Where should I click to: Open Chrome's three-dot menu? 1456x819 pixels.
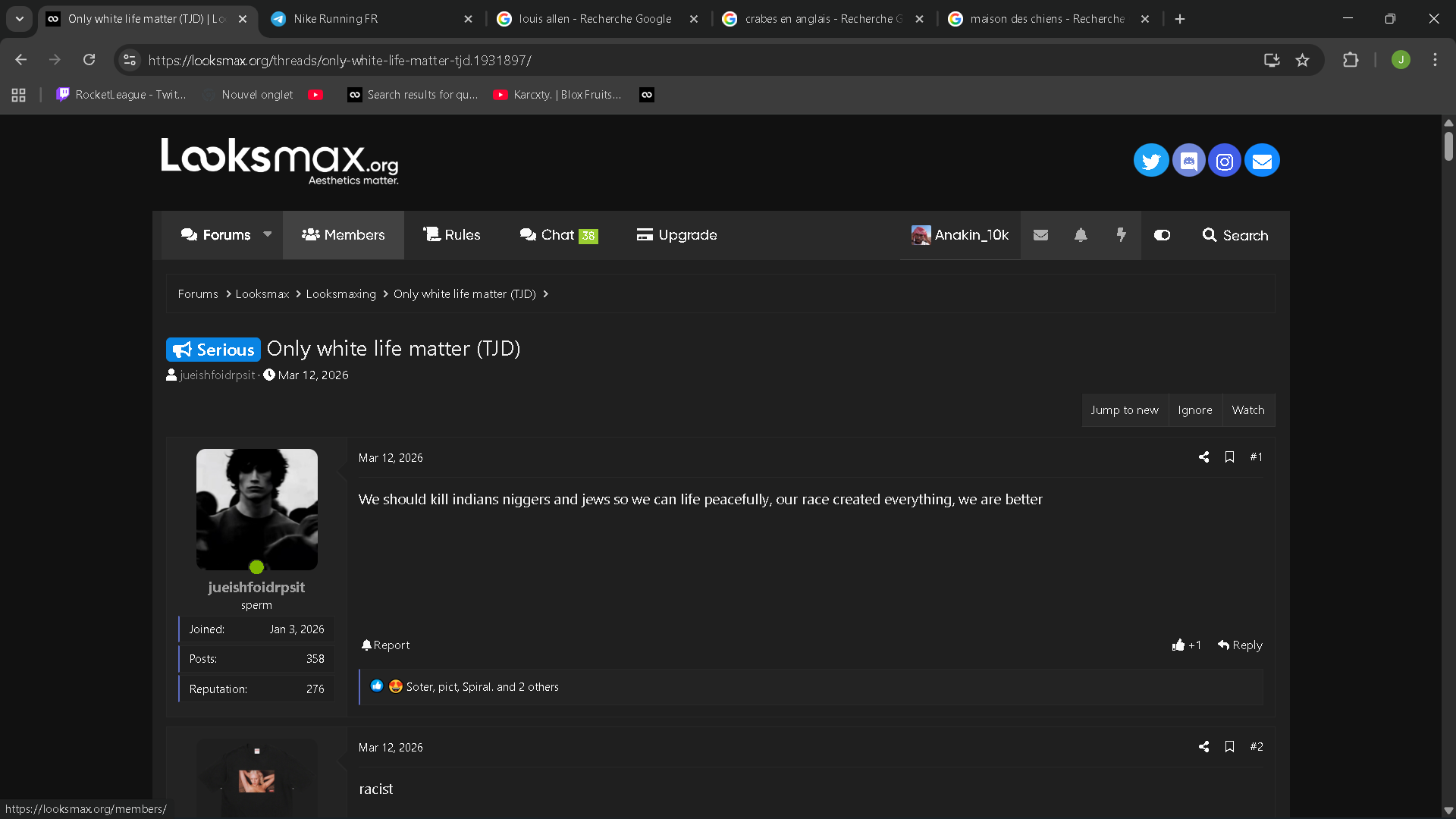click(x=1435, y=60)
